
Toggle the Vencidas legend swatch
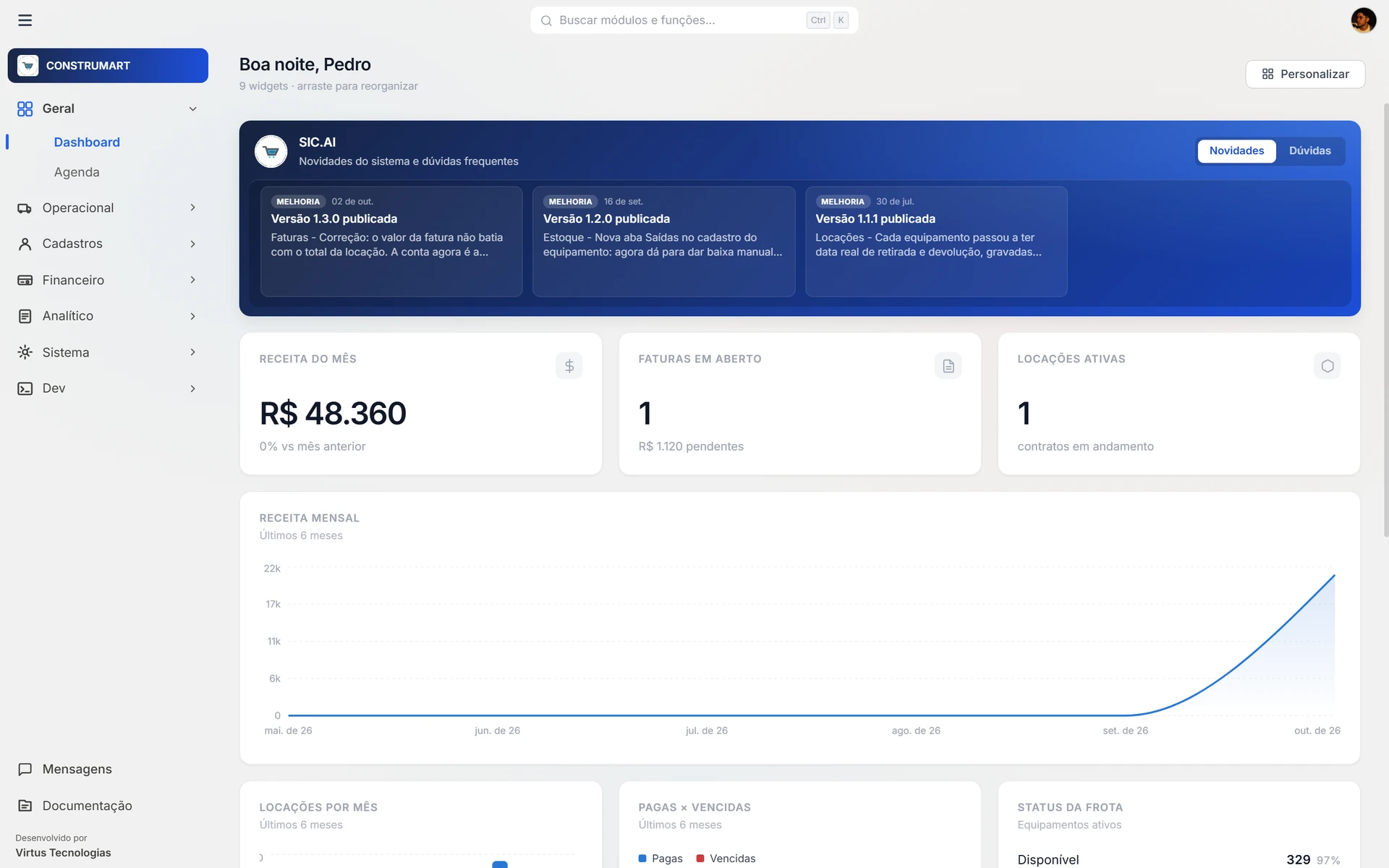700,859
